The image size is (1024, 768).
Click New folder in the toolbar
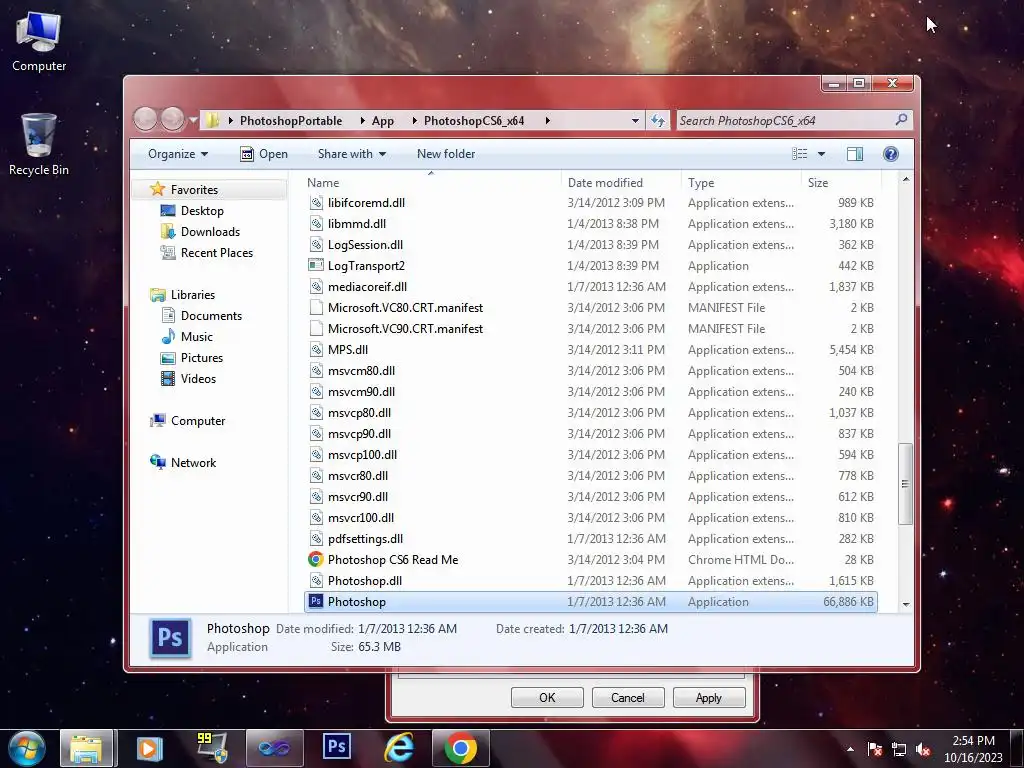[446, 153]
